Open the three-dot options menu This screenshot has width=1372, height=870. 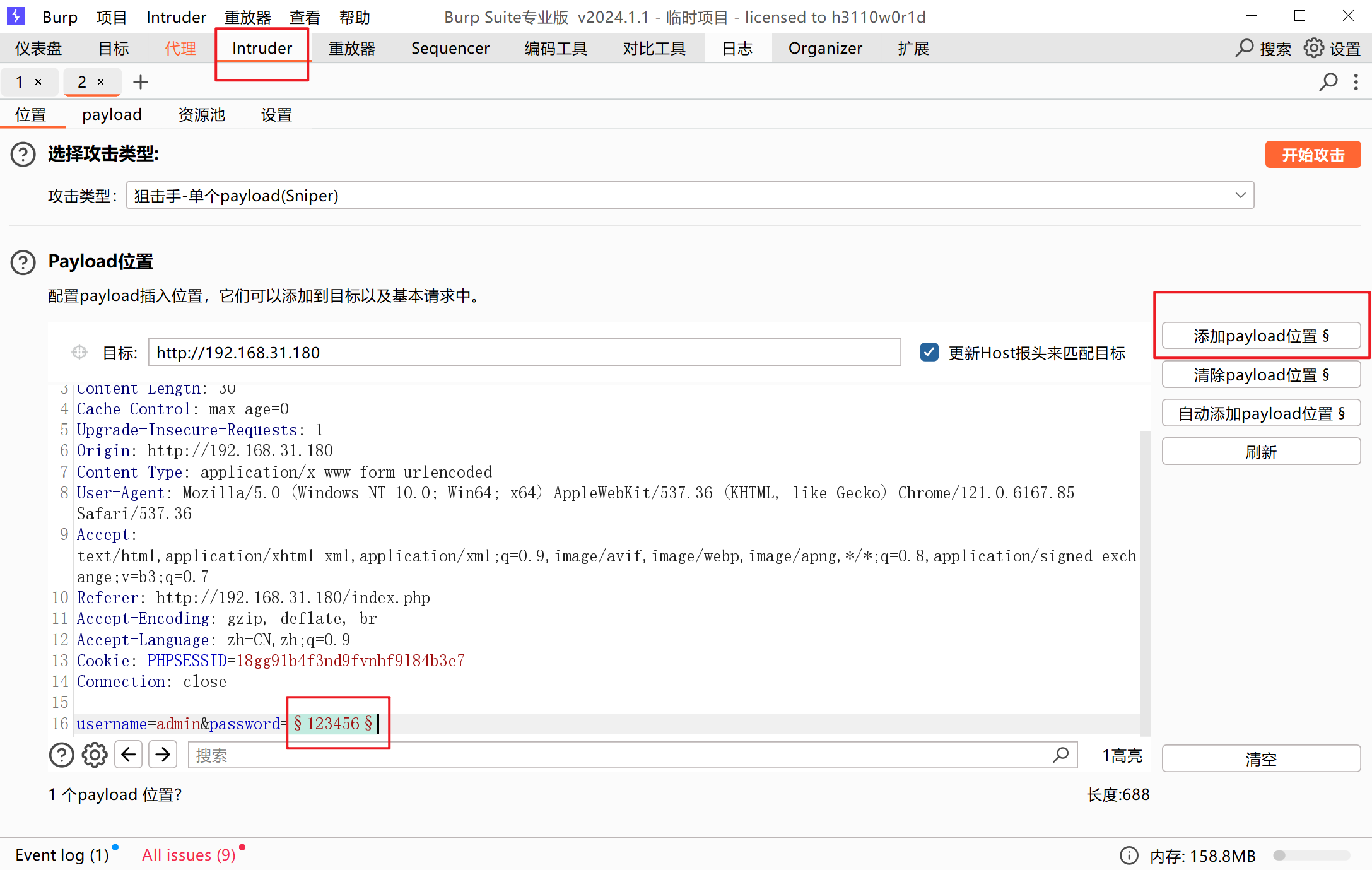pos(1356,82)
